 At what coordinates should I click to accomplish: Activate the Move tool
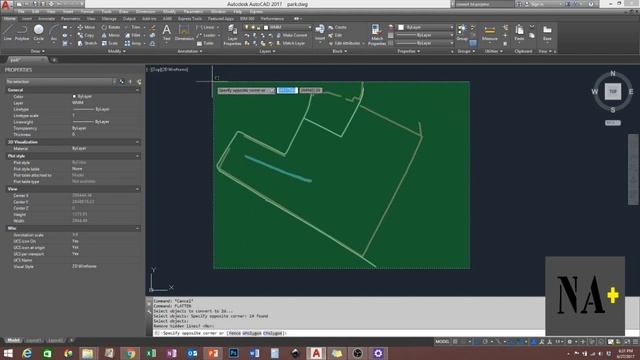point(86,27)
